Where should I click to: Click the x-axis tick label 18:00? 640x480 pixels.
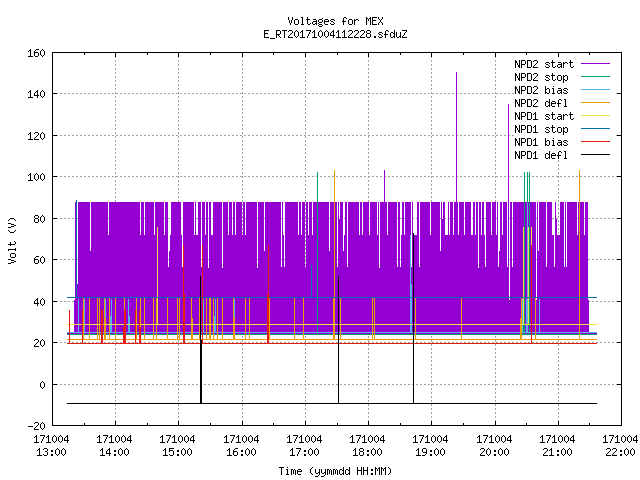pyautogui.click(x=367, y=453)
